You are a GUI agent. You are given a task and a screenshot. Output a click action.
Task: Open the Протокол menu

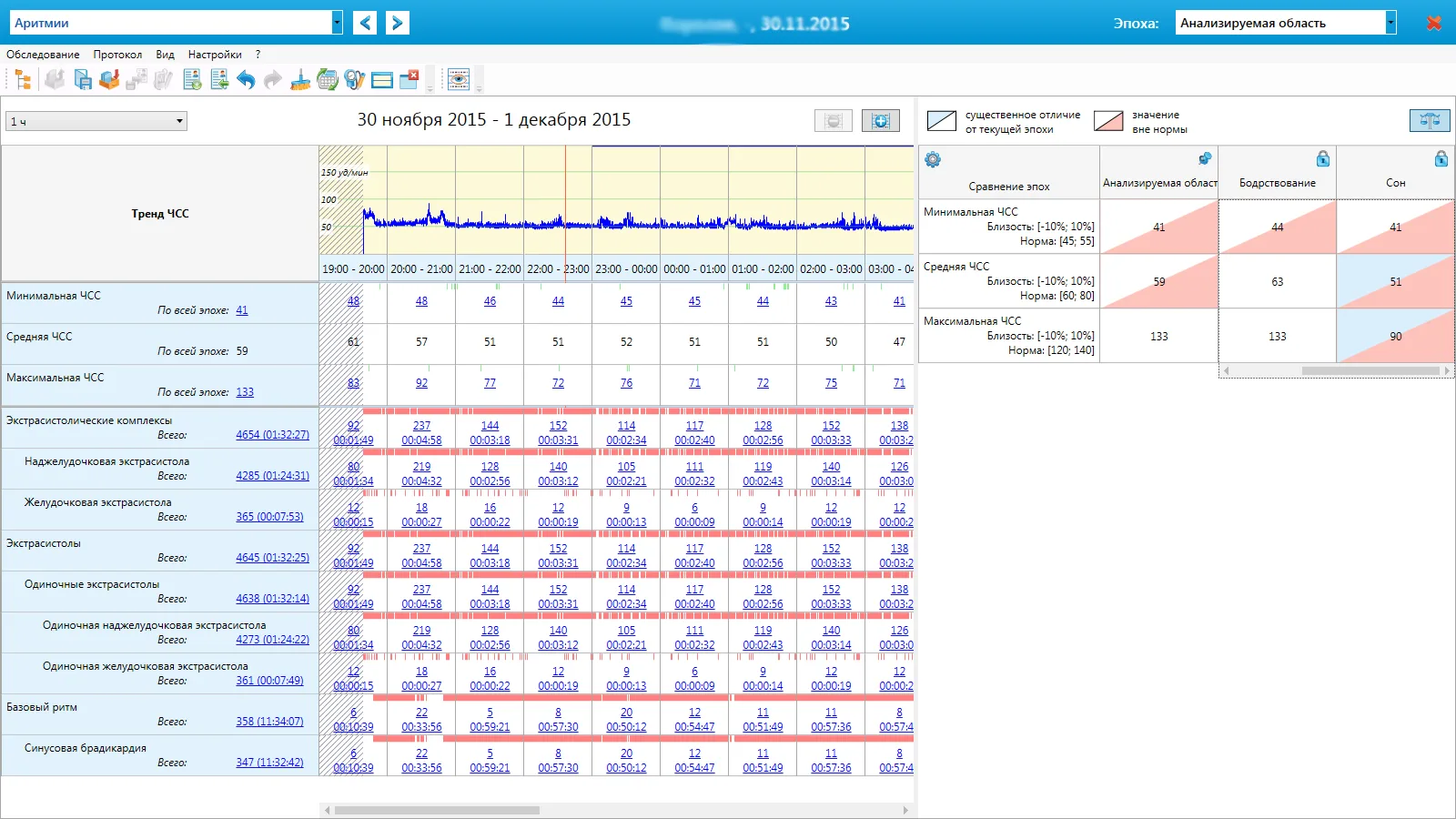tap(117, 55)
